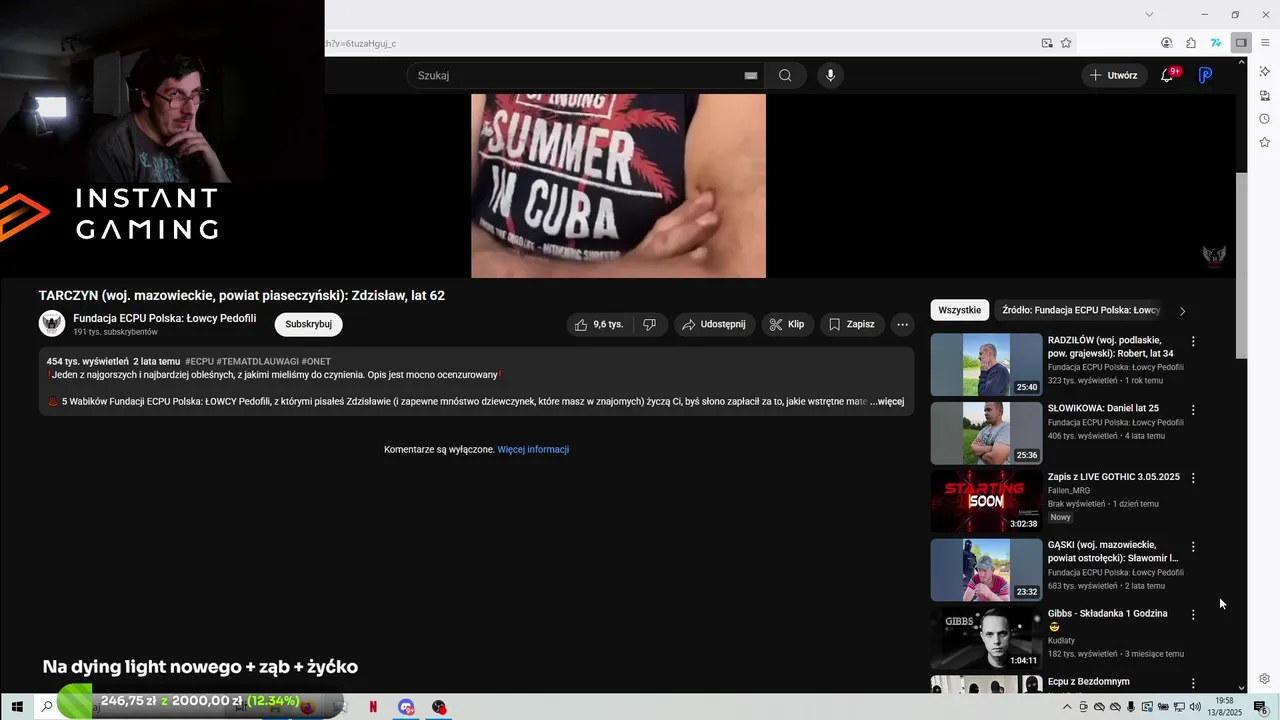
Task: Open RADZIŁÓW video thumbnail 25:40
Action: click(x=986, y=365)
